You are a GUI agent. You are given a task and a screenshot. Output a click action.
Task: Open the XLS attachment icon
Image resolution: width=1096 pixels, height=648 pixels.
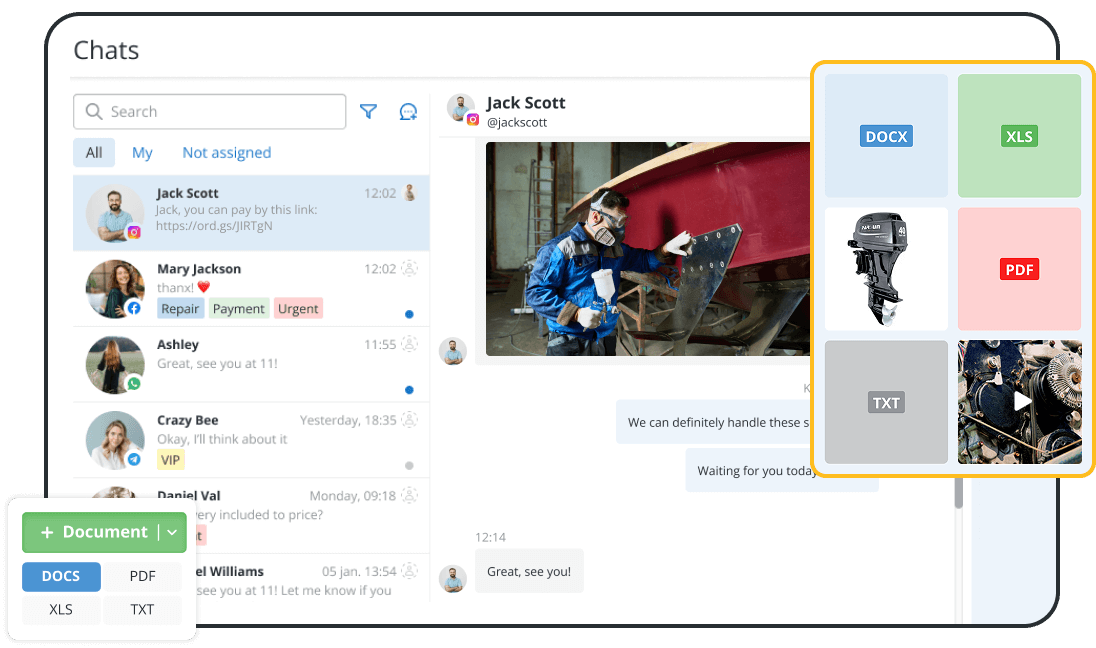[x=1019, y=136]
